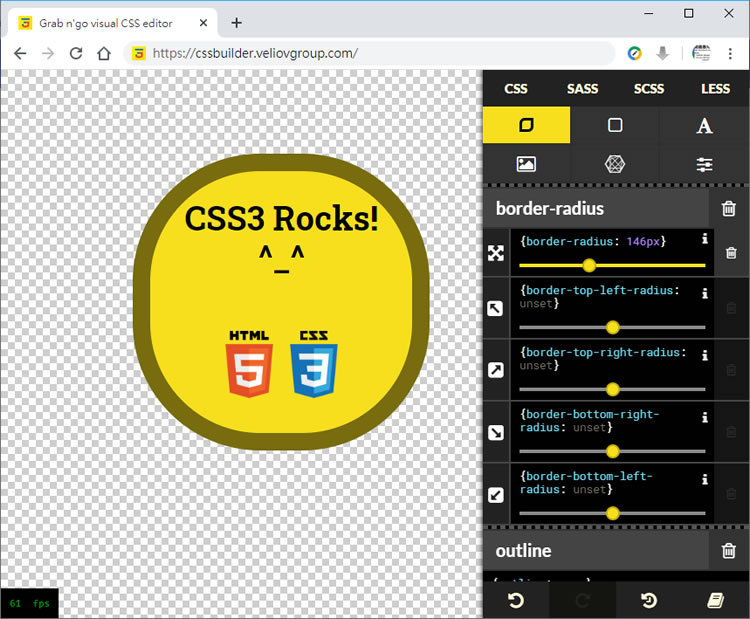Open the browser profile avatar
The image size is (750, 619).
tap(701, 53)
